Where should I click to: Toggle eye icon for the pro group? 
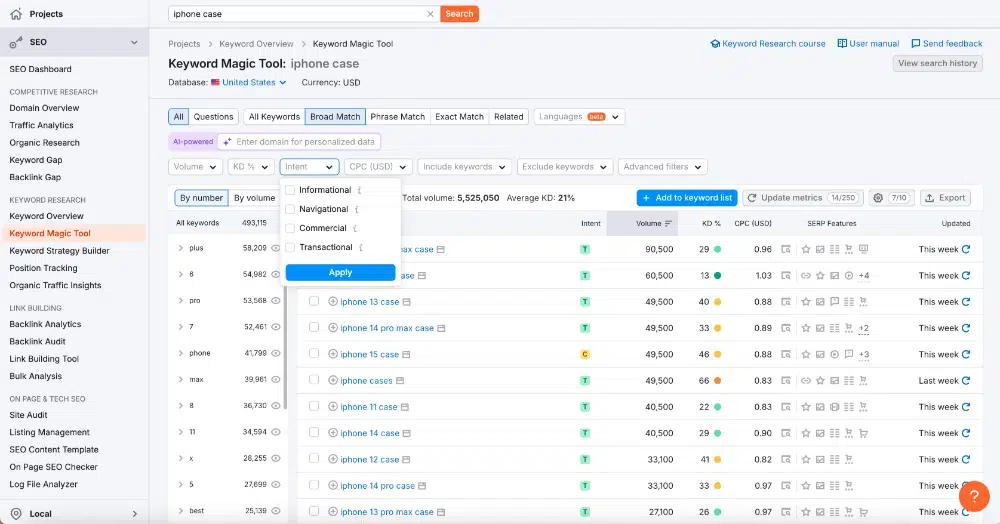276,300
